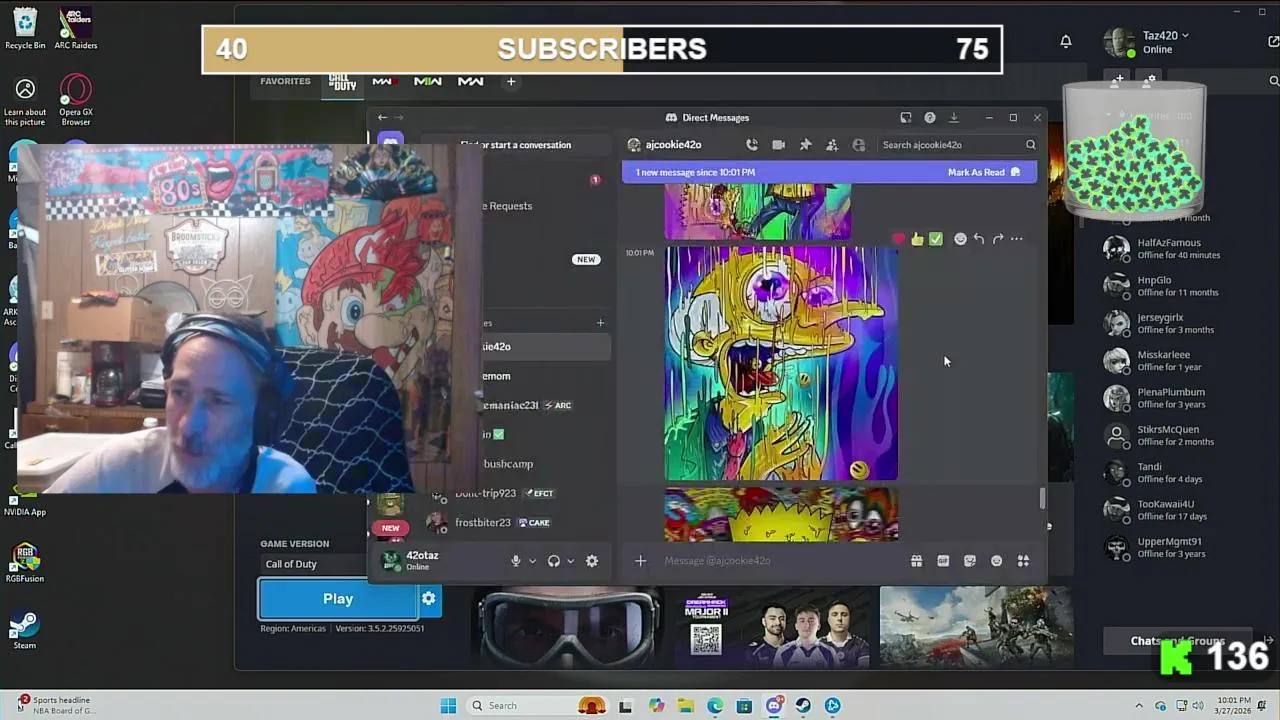Open Discord inbox icon in title bar
Screen dimensions: 1280x720
[906, 118]
